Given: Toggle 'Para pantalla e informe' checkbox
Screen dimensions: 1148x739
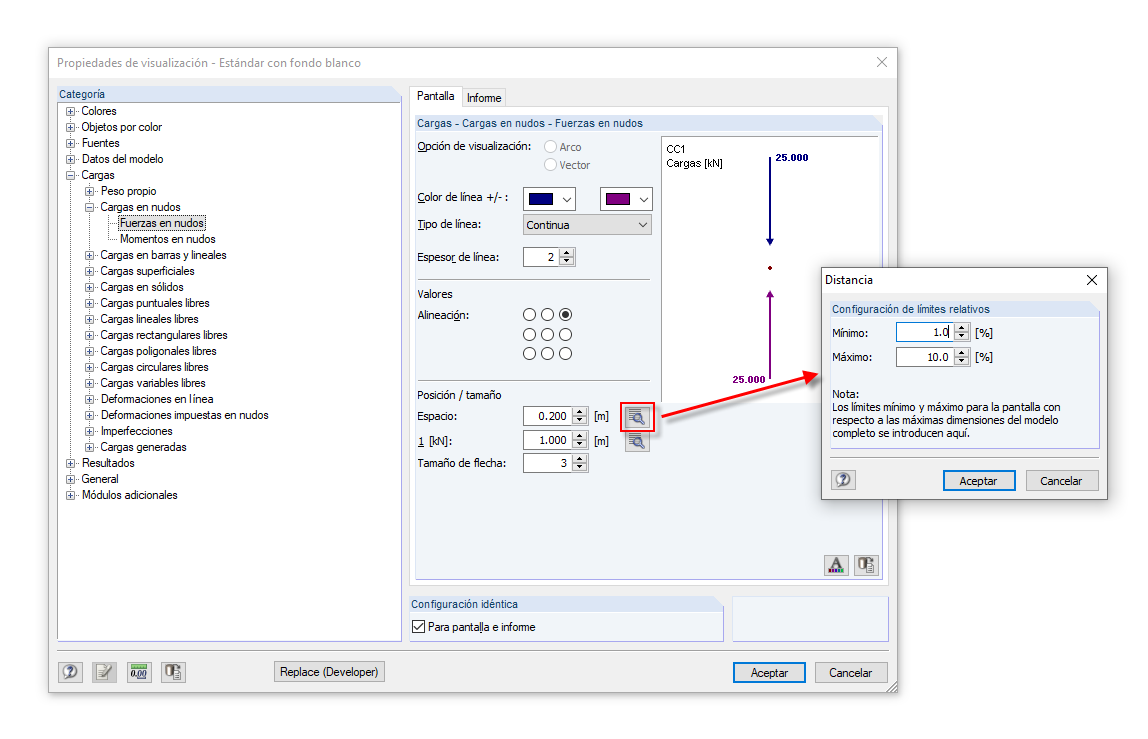Looking at the screenshot, I should (419, 627).
